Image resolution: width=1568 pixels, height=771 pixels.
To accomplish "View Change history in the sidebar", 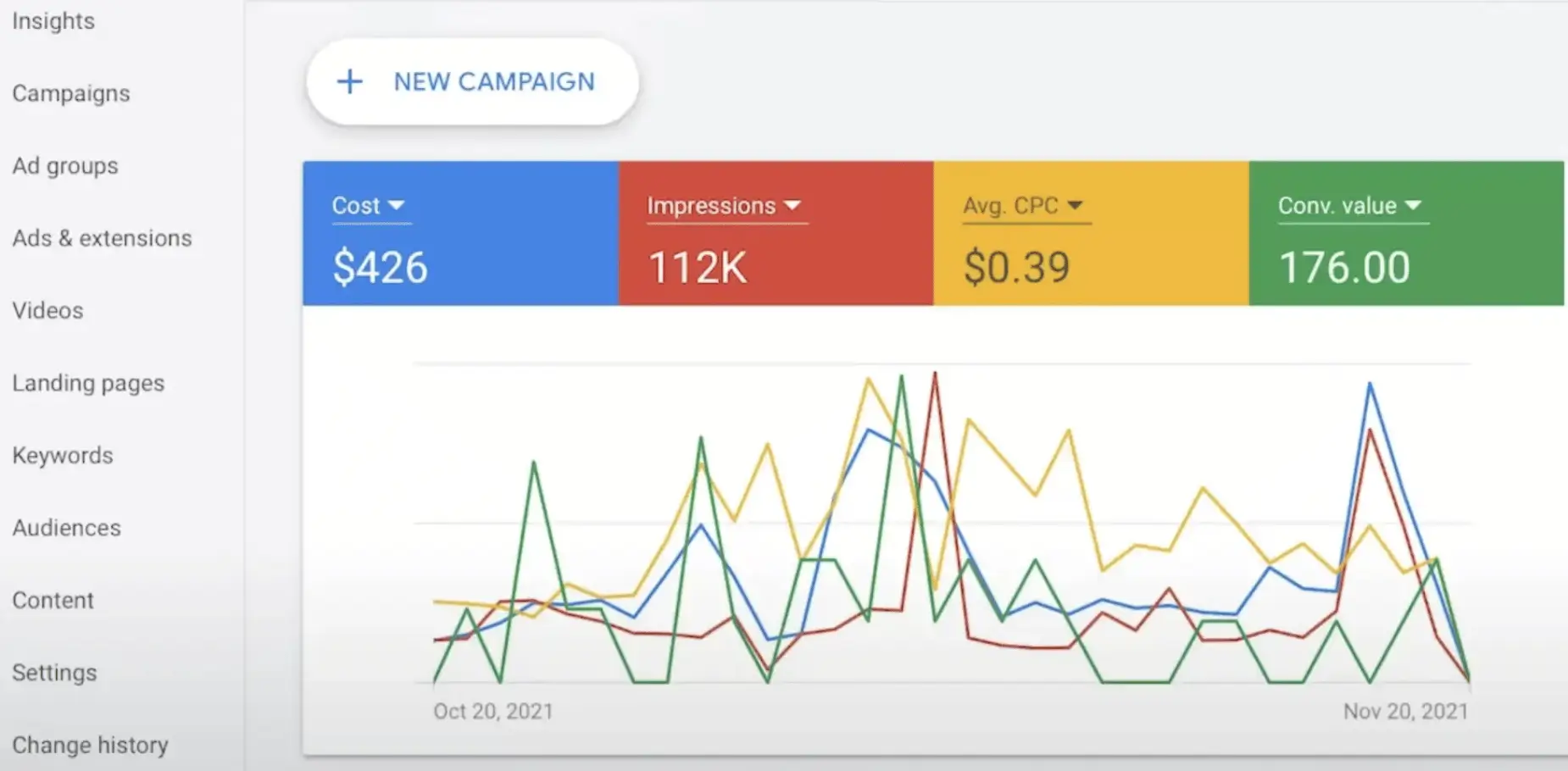I will 90,745.
